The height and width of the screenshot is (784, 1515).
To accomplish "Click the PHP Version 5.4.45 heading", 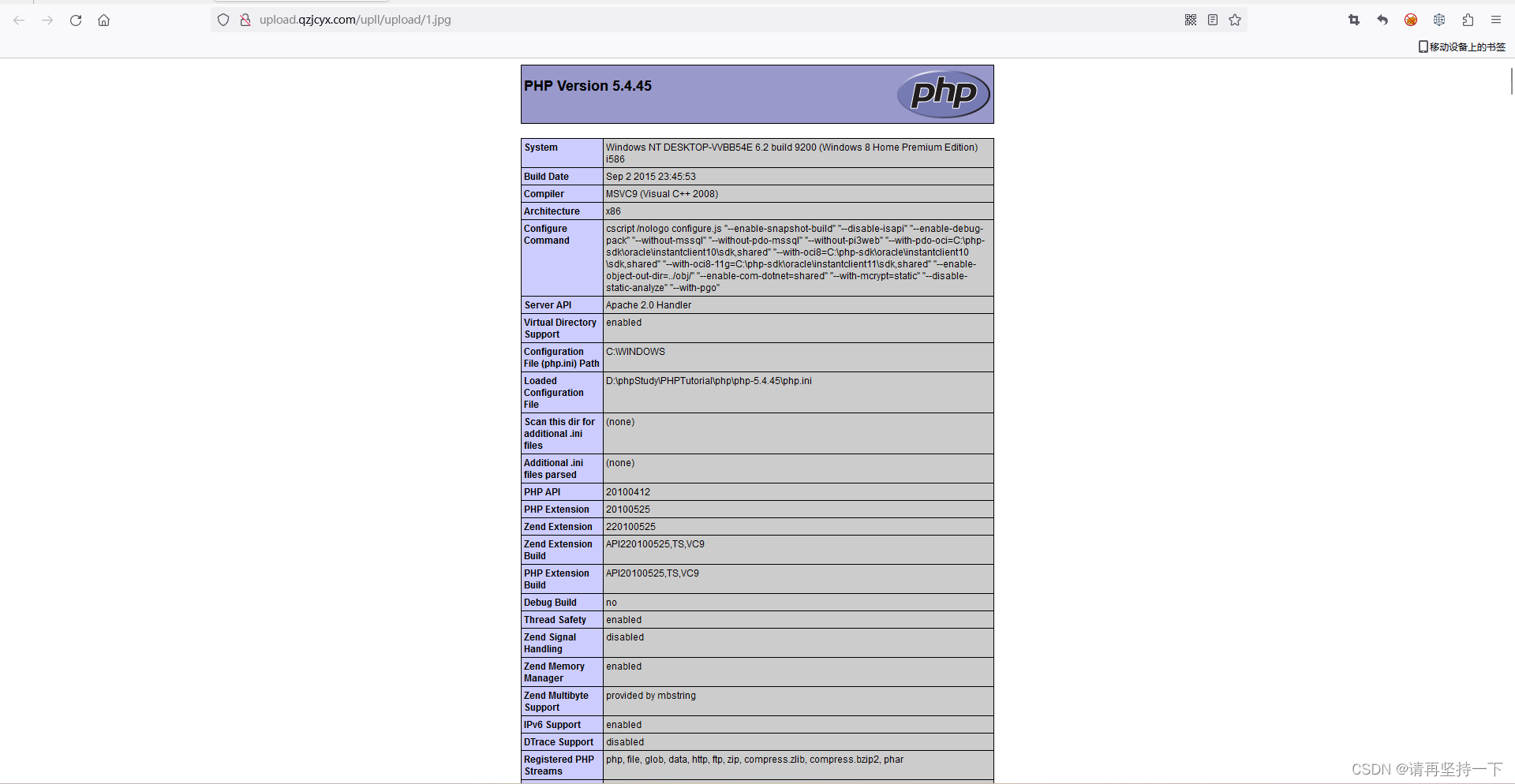I will 588,86.
